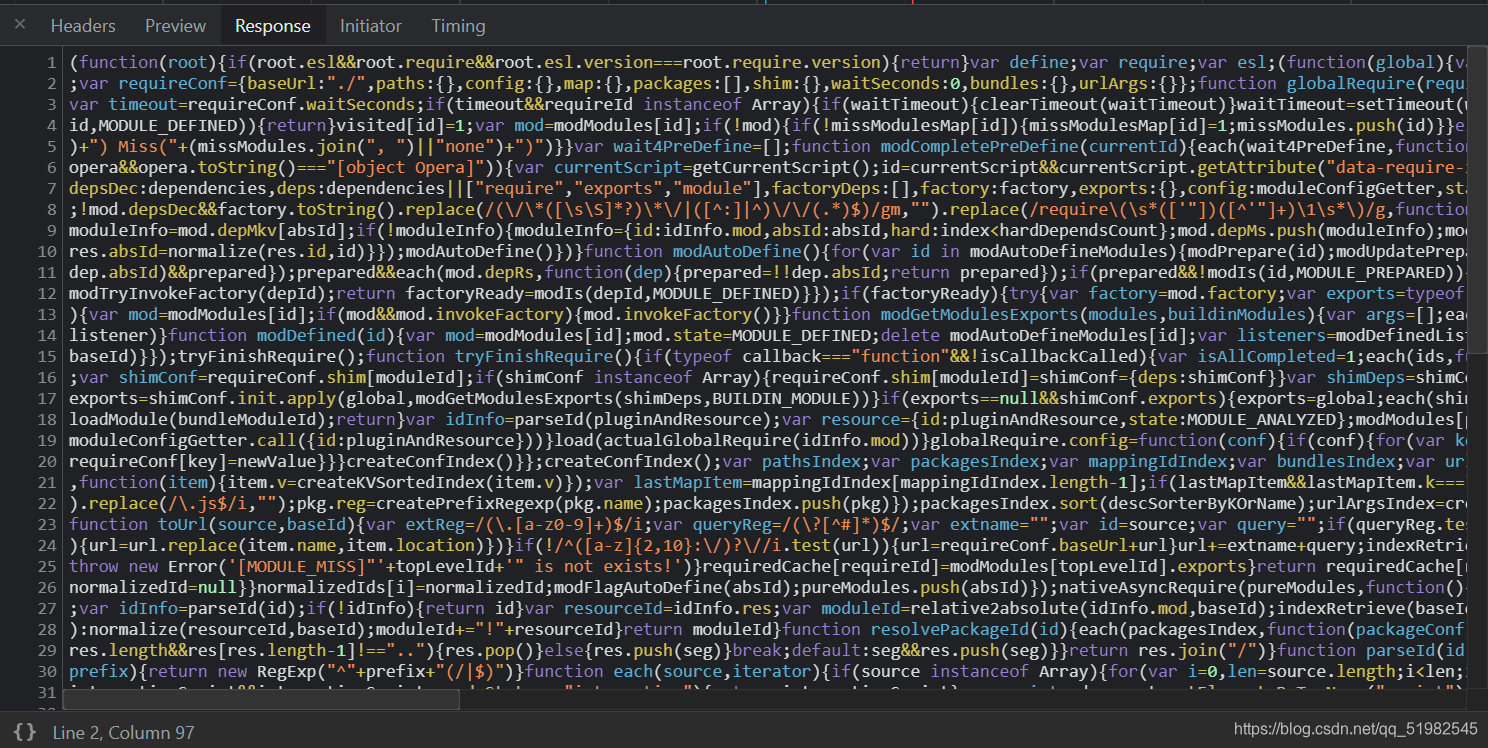The height and width of the screenshot is (748, 1488).
Task: Click line number 13 in the gutter
Action: click(46, 314)
